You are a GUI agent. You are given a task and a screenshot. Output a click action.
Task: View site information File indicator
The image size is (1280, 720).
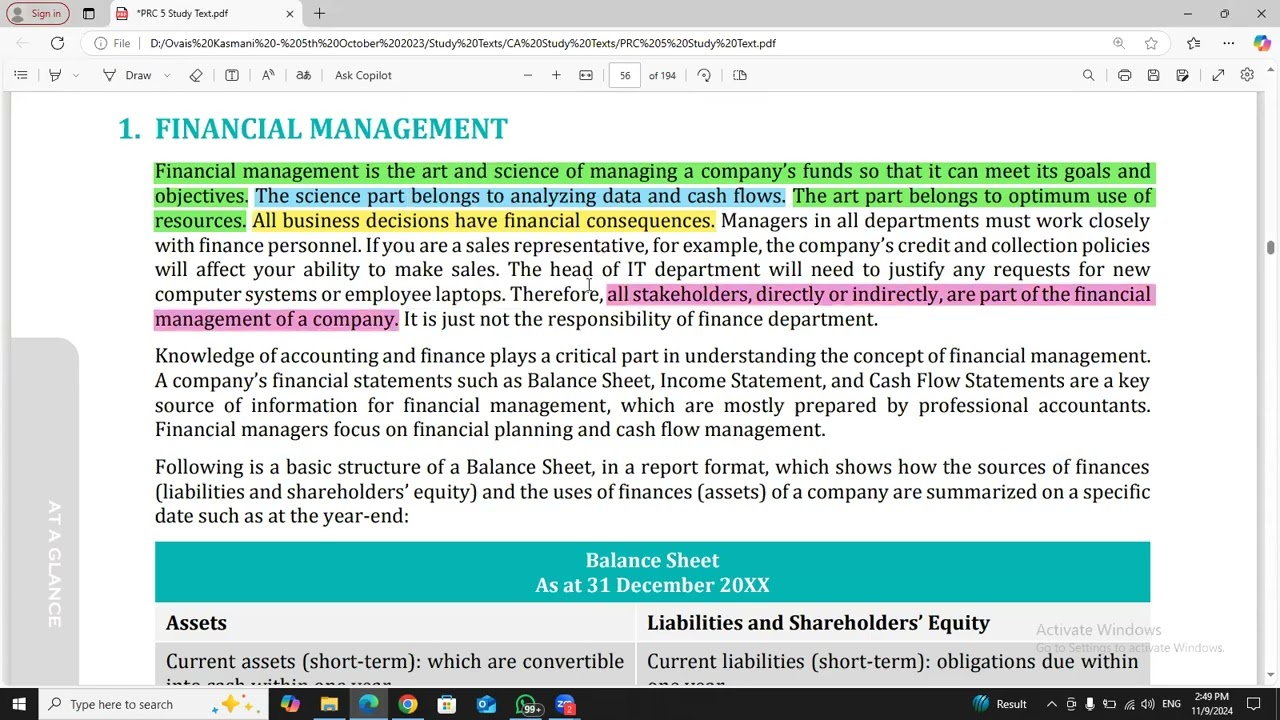pyautogui.click(x=112, y=43)
